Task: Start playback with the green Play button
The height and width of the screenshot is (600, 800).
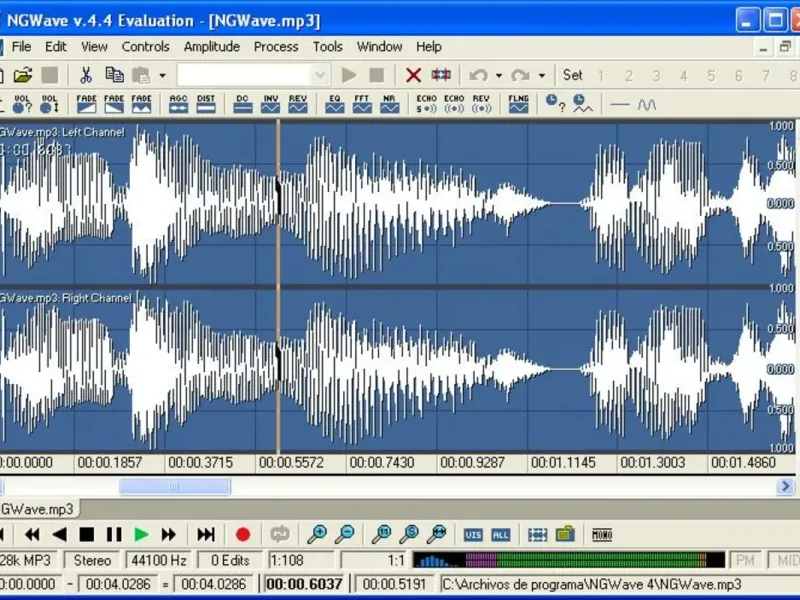Action: coord(141,535)
